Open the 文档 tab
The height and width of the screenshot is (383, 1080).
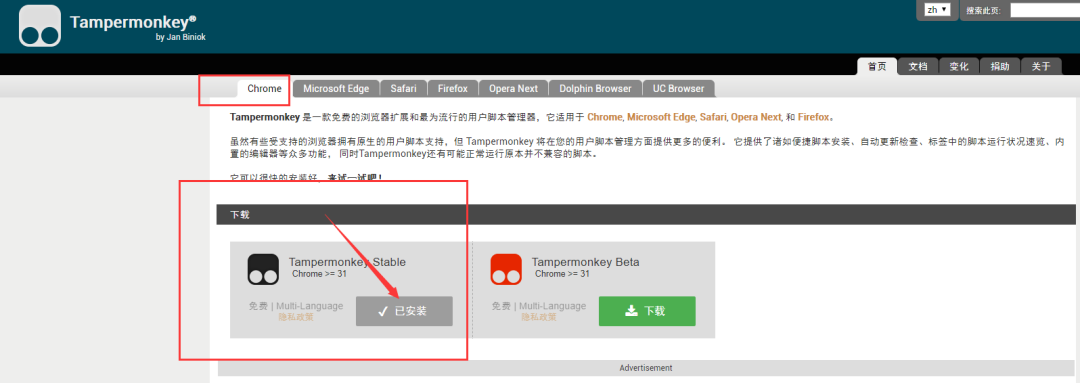(x=918, y=66)
